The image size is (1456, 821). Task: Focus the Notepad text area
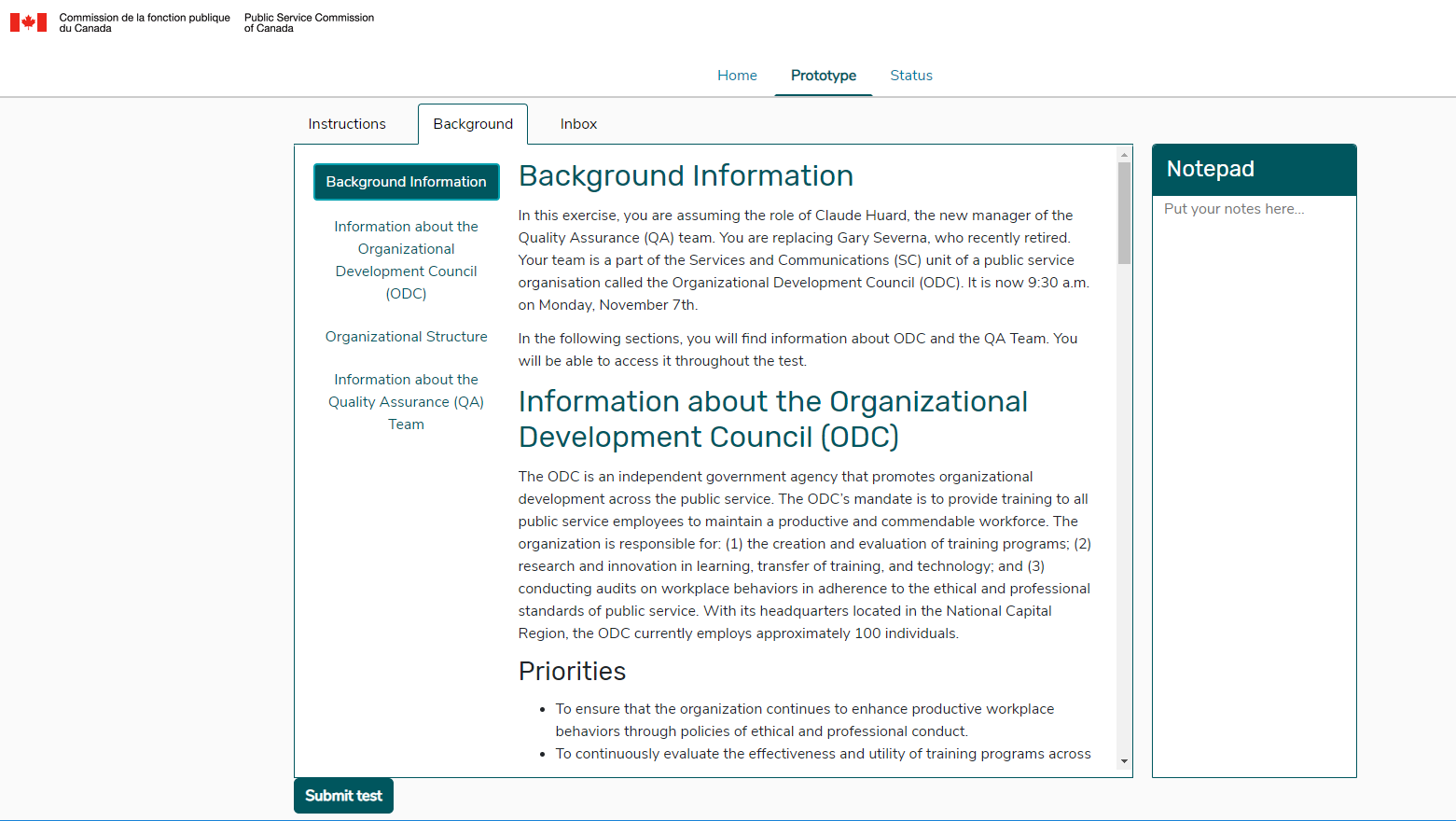coord(1255,485)
